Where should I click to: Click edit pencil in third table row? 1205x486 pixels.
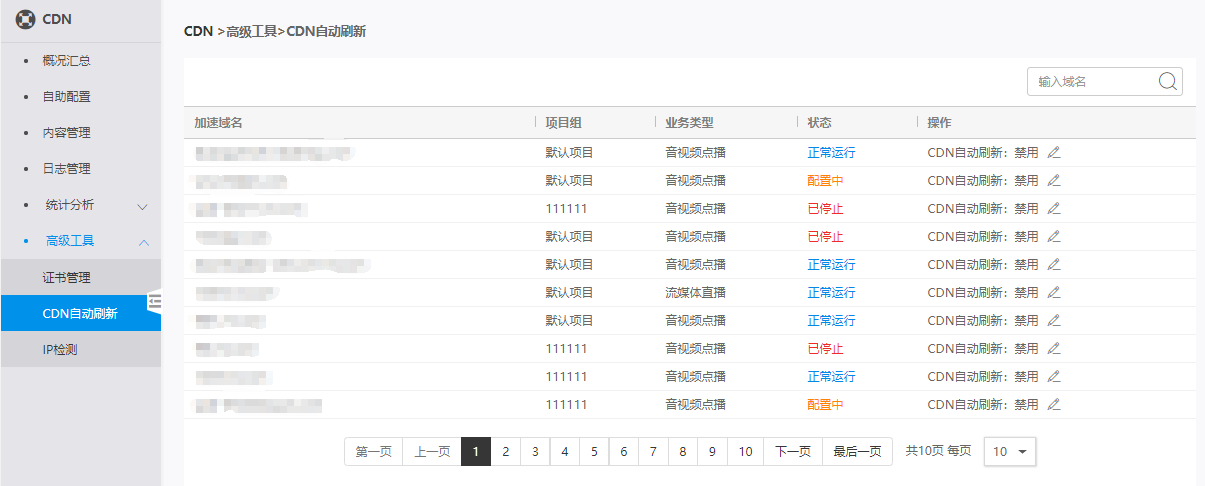click(x=1053, y=209)
